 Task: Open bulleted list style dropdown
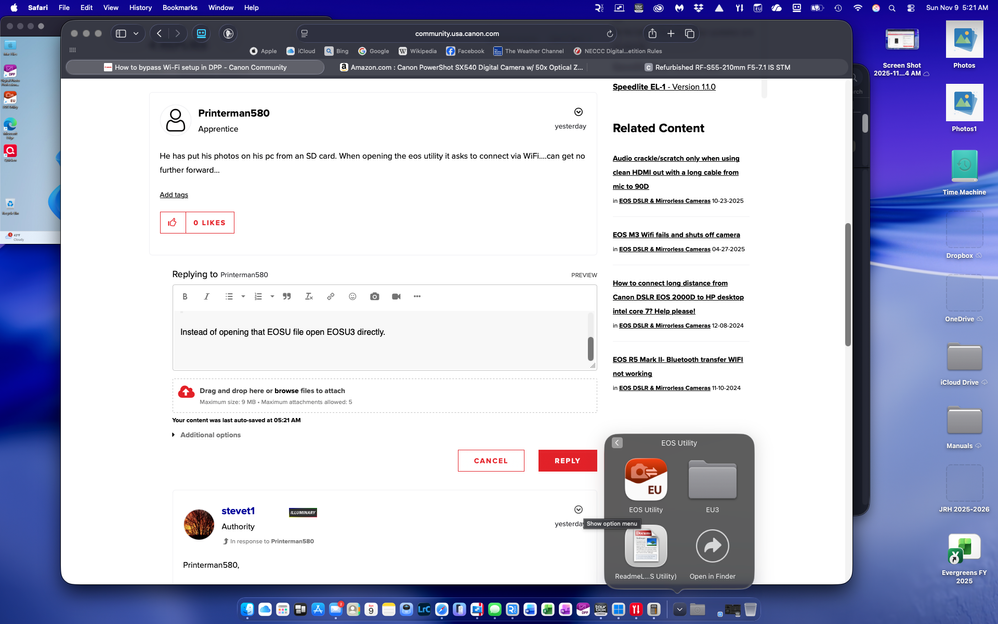pyautogui.click(x=243, y=297)
